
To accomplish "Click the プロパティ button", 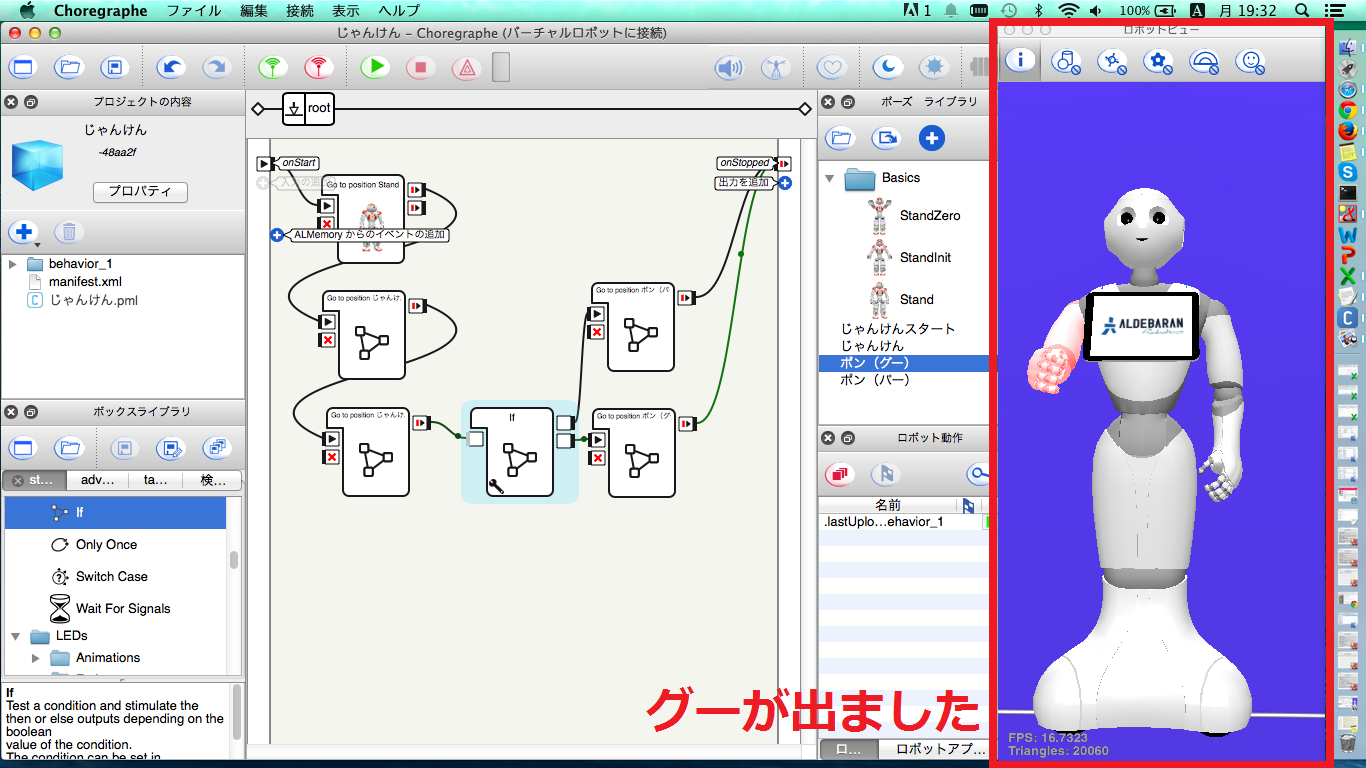I will (x=140, y=192).
